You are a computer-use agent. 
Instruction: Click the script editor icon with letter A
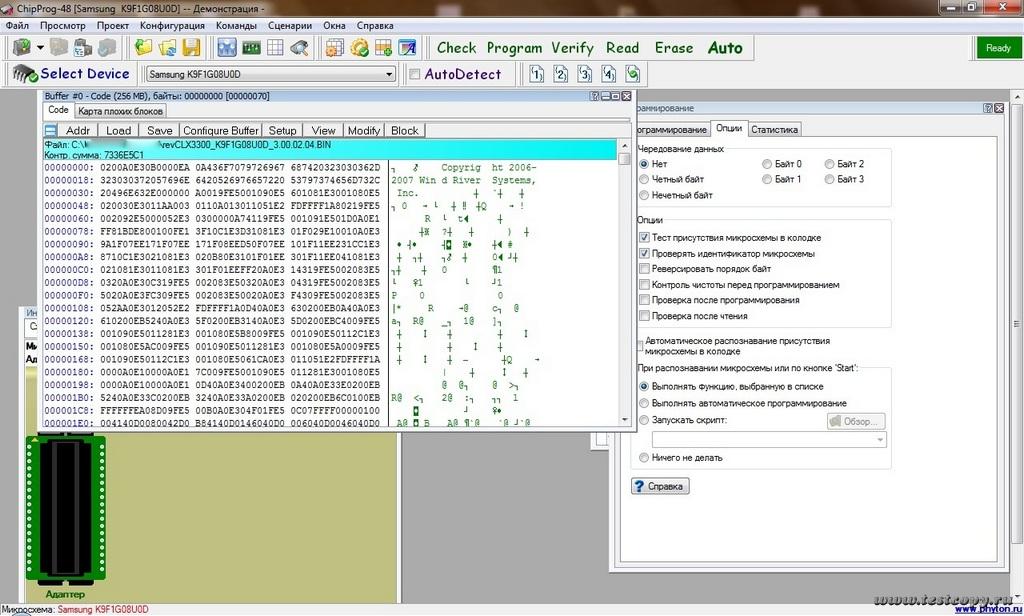[x=407, y=48]
